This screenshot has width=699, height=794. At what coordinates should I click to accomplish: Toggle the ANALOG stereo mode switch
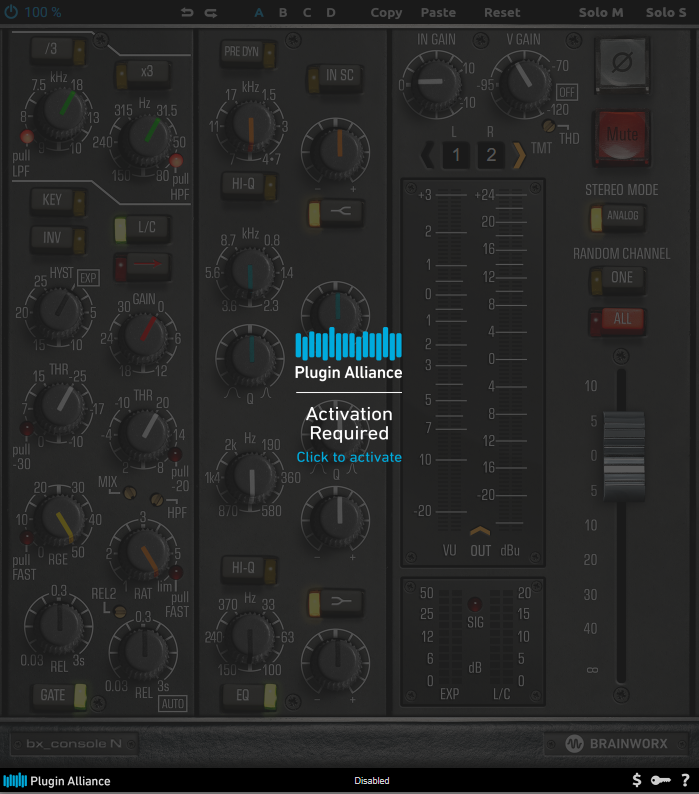[617, 217]
